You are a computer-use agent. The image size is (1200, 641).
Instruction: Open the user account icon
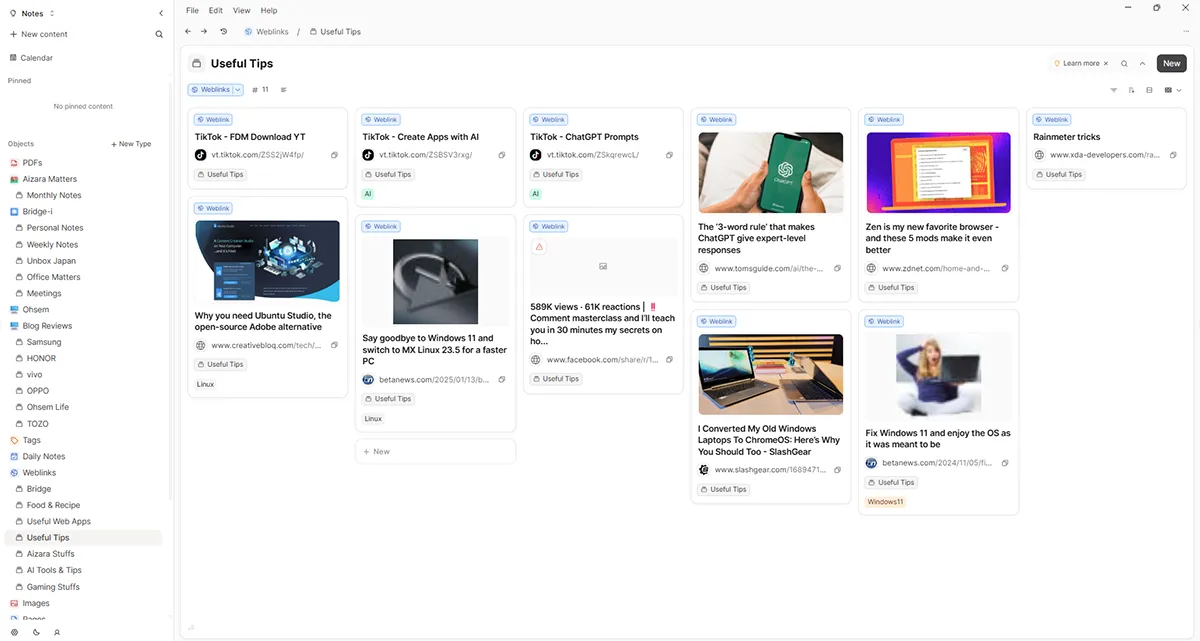point(57,632)
